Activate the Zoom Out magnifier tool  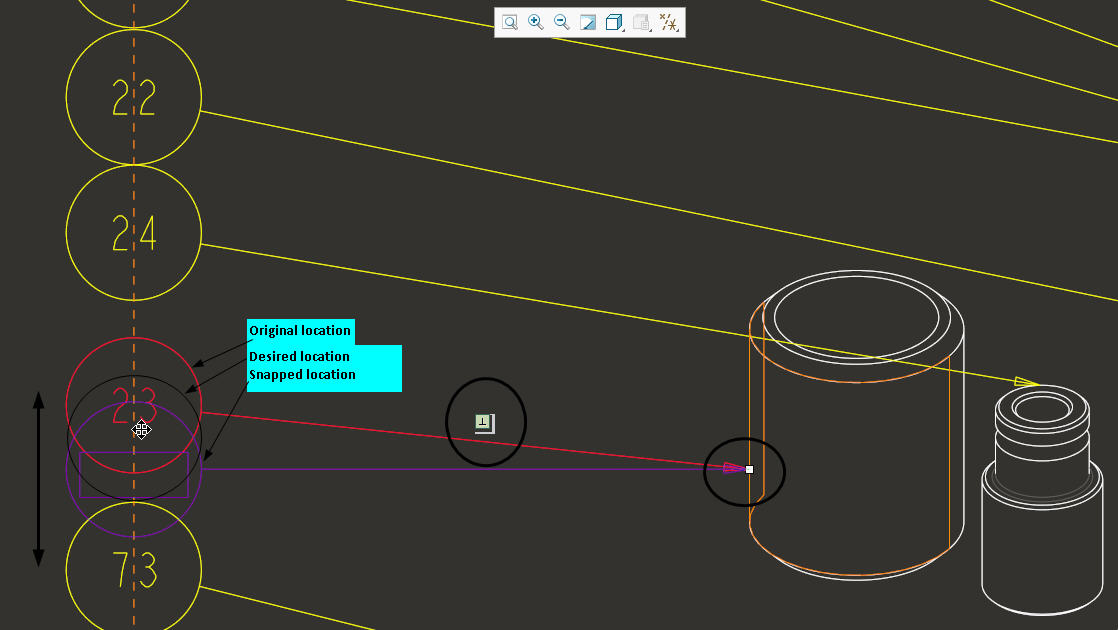pyautogui.click(x=560, y=22)
